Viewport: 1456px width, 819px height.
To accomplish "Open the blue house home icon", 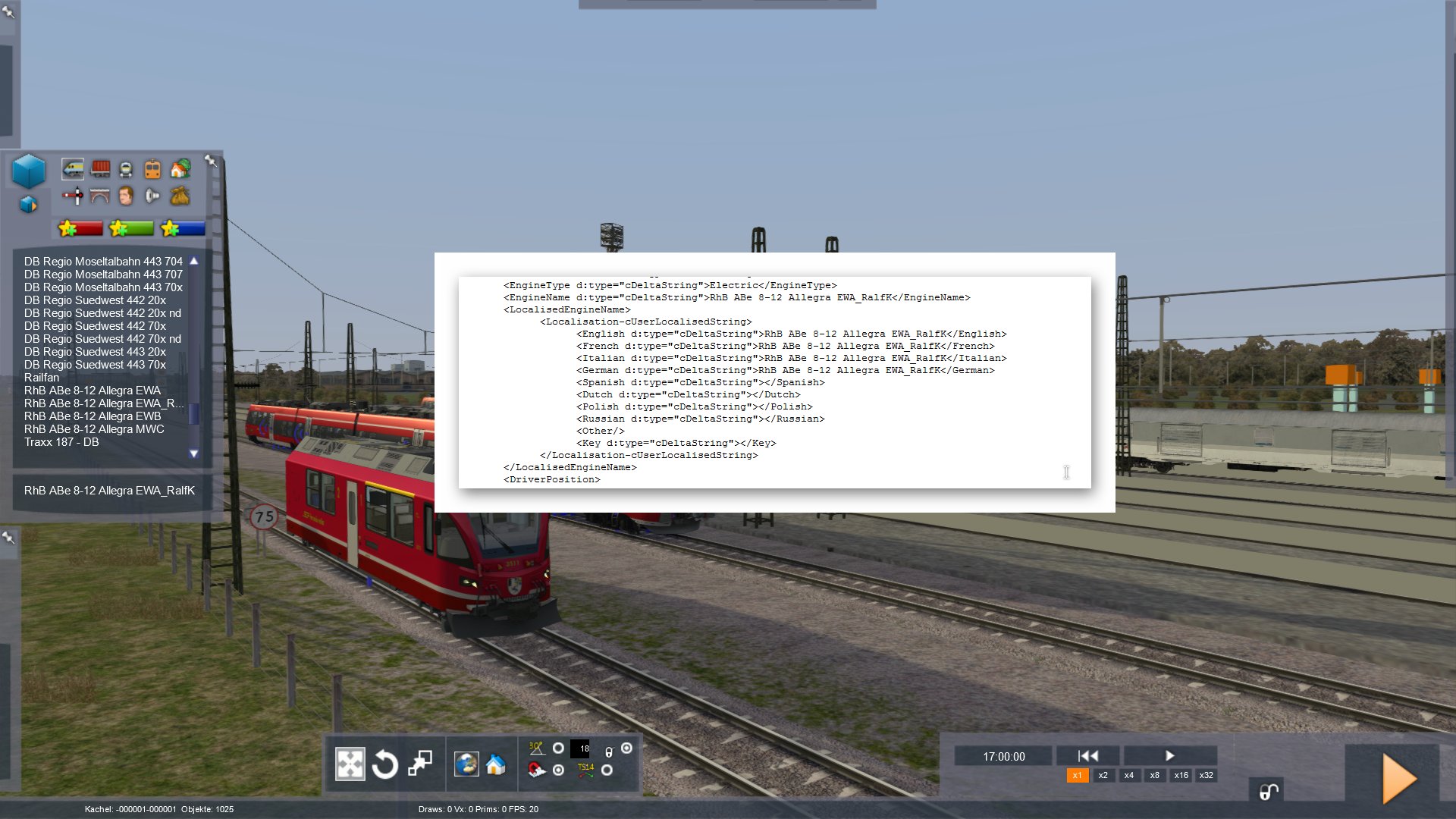I will click(496, 764).
